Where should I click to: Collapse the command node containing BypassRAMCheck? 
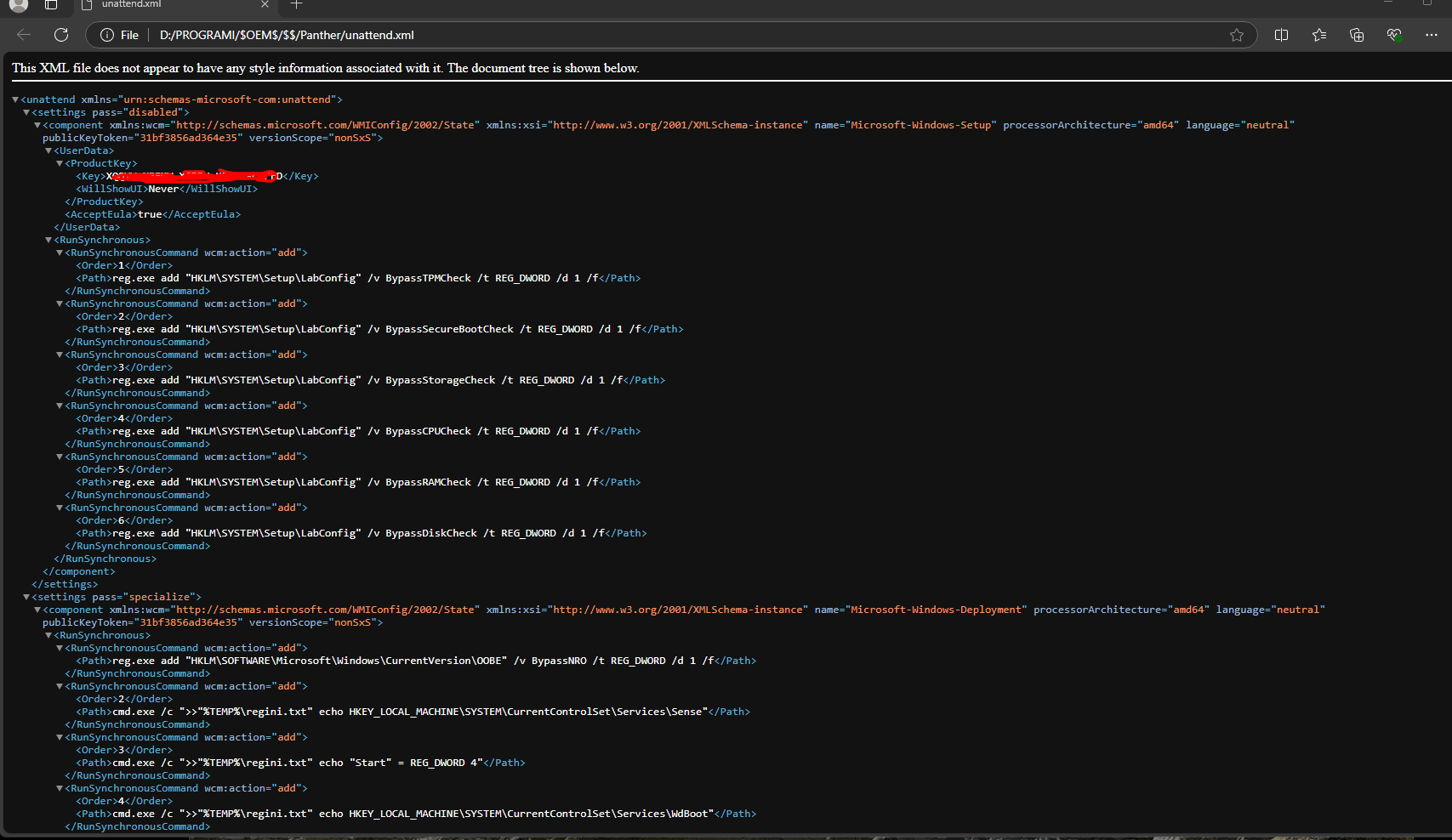point(60,457)
